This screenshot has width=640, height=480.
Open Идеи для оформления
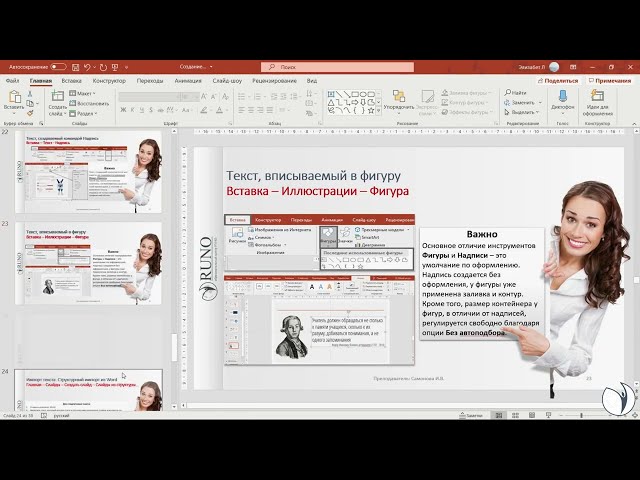(x=598, y=103)
